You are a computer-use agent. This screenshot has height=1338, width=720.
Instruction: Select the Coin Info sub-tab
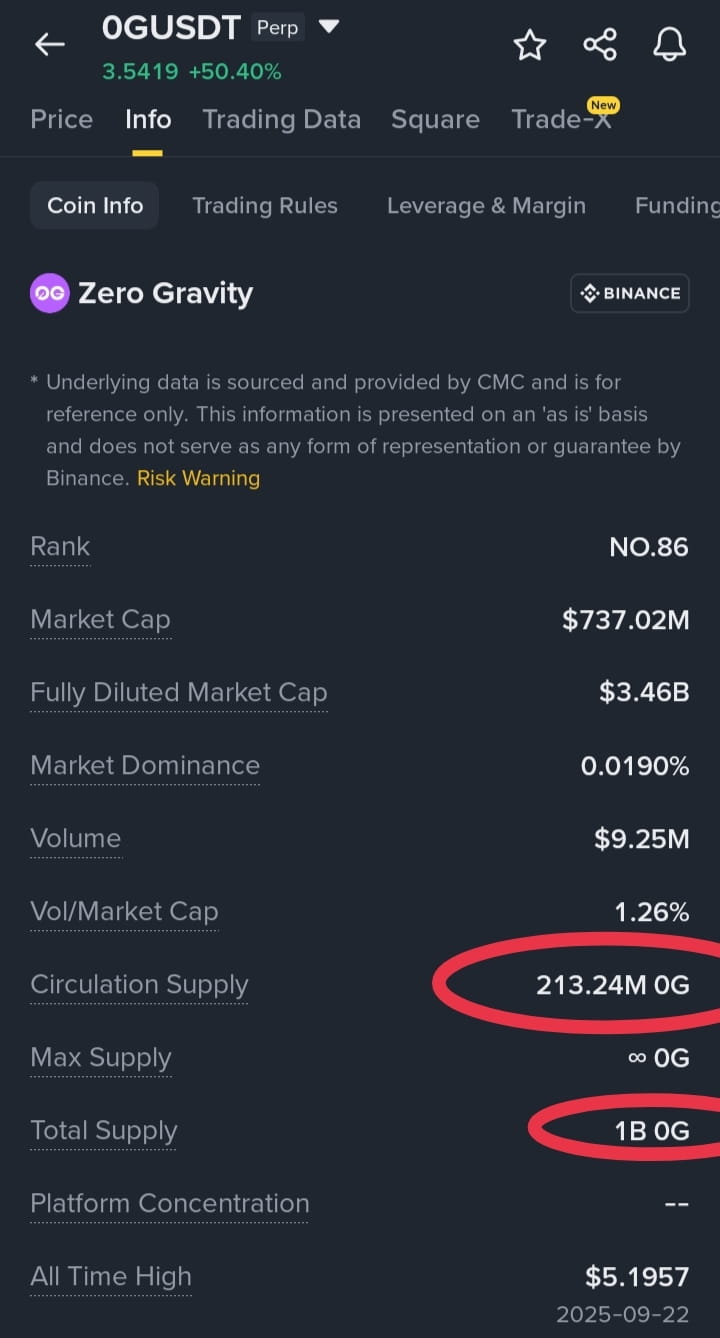click(x=95, y=205)
